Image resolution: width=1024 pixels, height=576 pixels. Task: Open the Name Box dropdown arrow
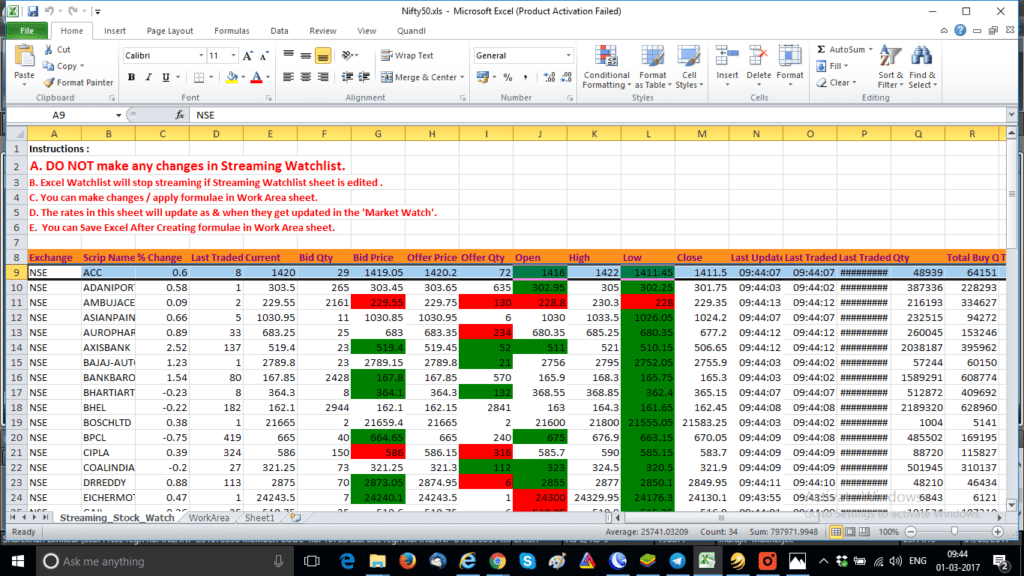(118, 115)
